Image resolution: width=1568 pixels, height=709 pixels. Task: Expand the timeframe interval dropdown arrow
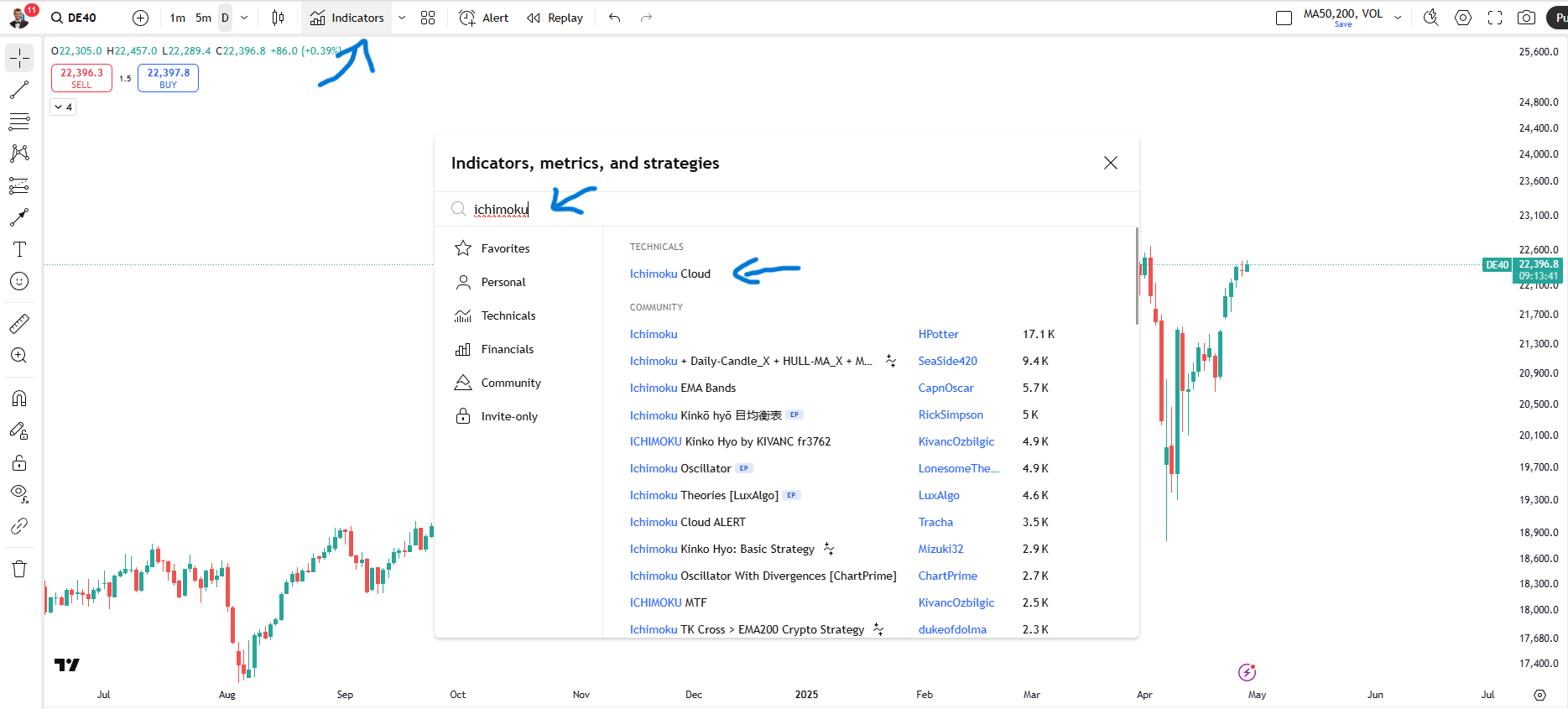tap(244, 18)
